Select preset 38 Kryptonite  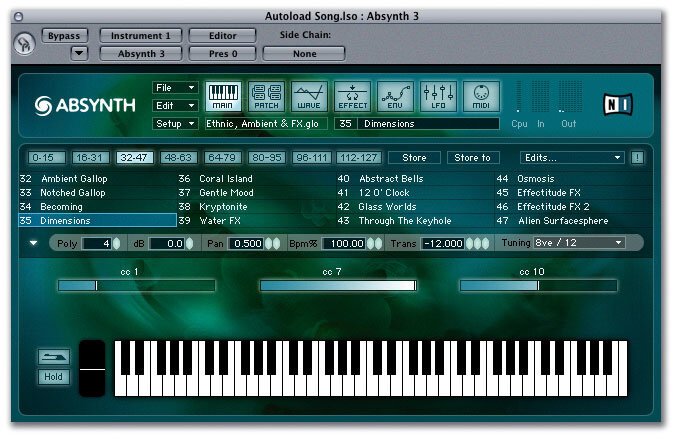[257, 207]
